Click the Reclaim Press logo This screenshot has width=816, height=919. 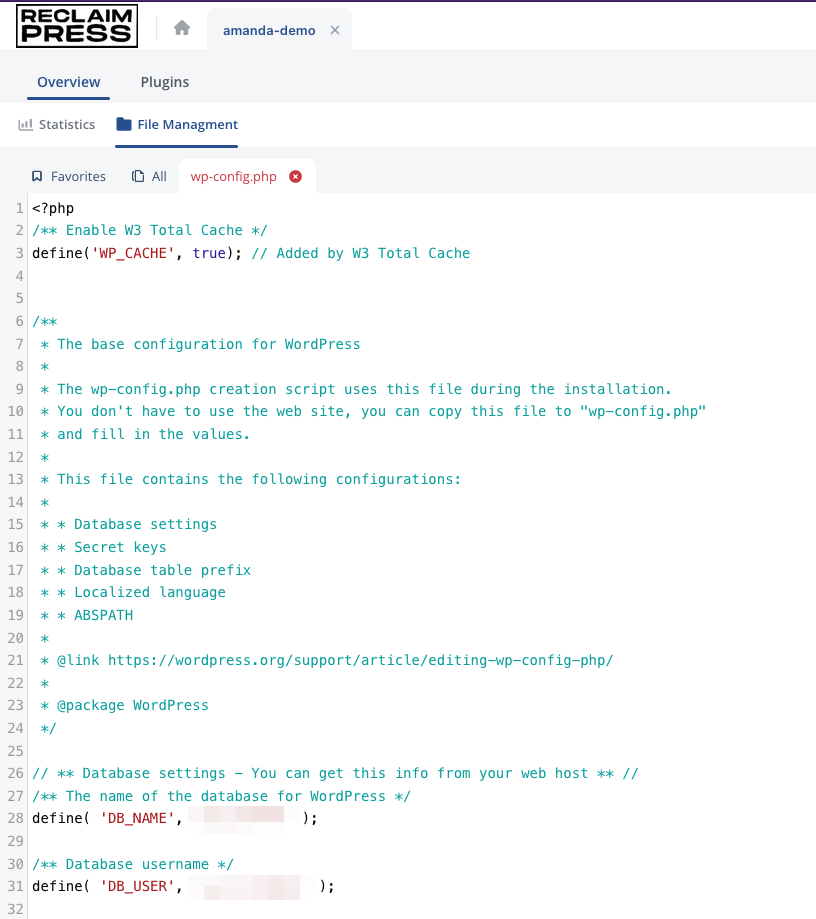[x=77, y=26]
